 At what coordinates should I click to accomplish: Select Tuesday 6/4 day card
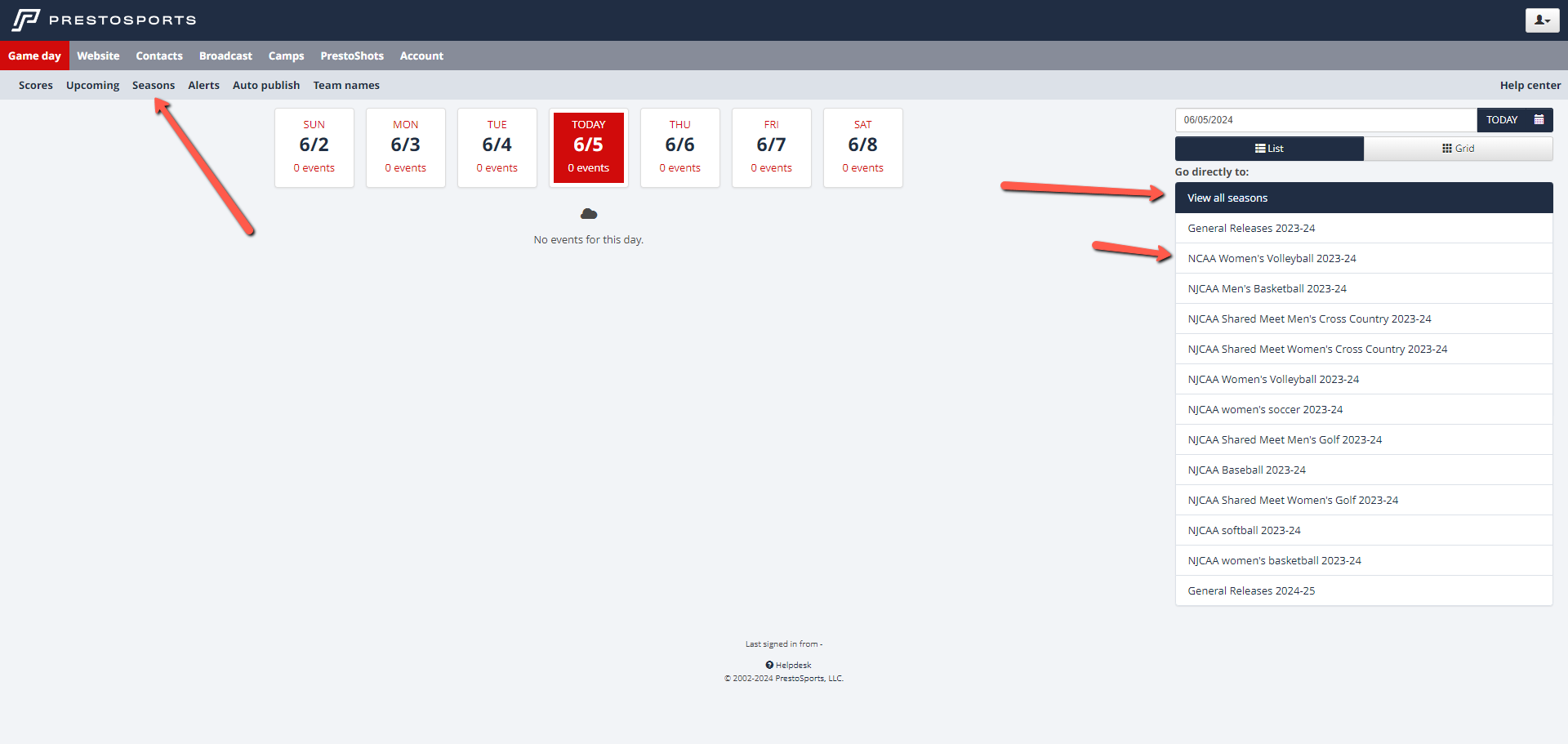(497, 148)
